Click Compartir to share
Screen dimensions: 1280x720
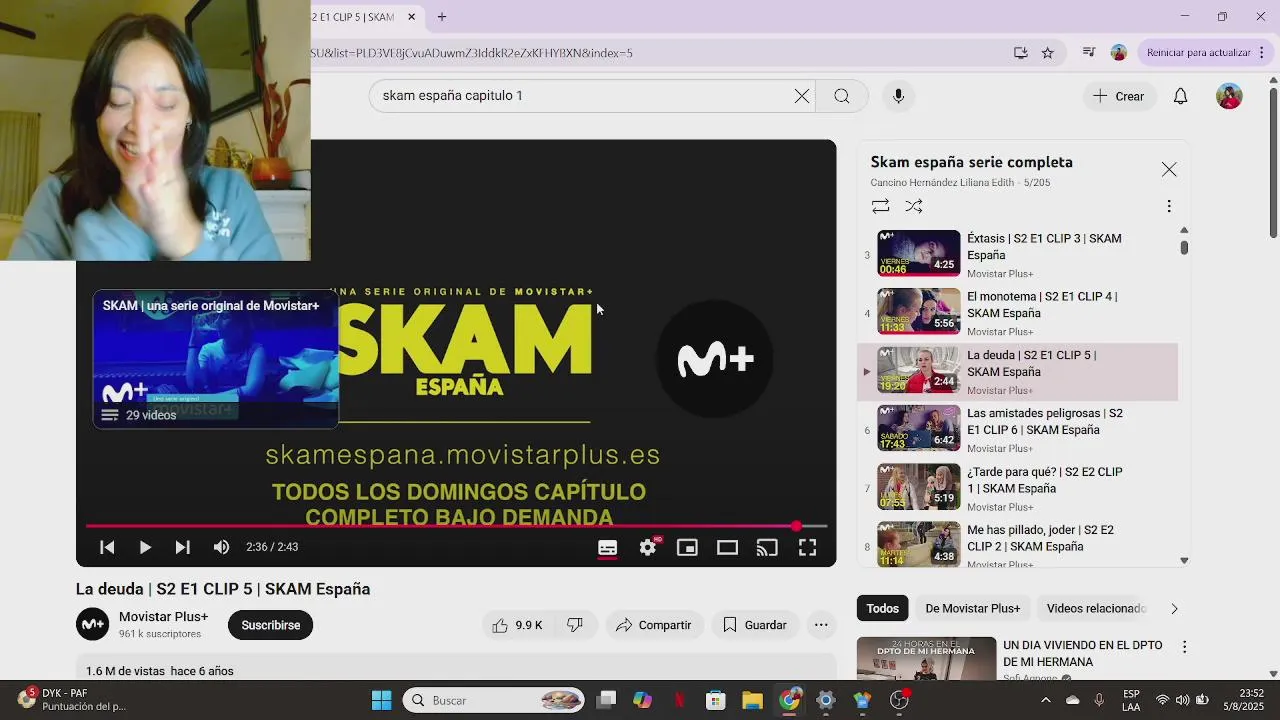[x=653, y=625]
